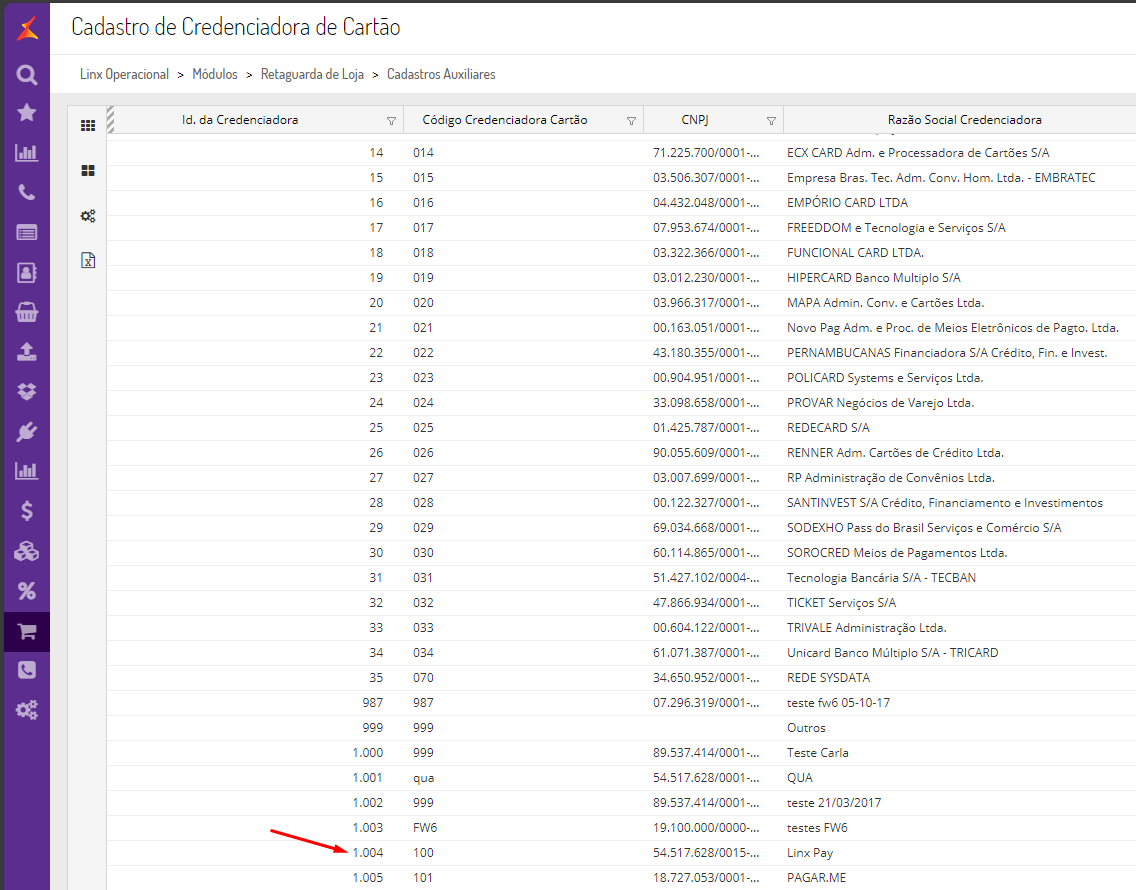Open the percent sign sidebar icon
This screenshot has width=1136, height=890.
click(27, 591)
